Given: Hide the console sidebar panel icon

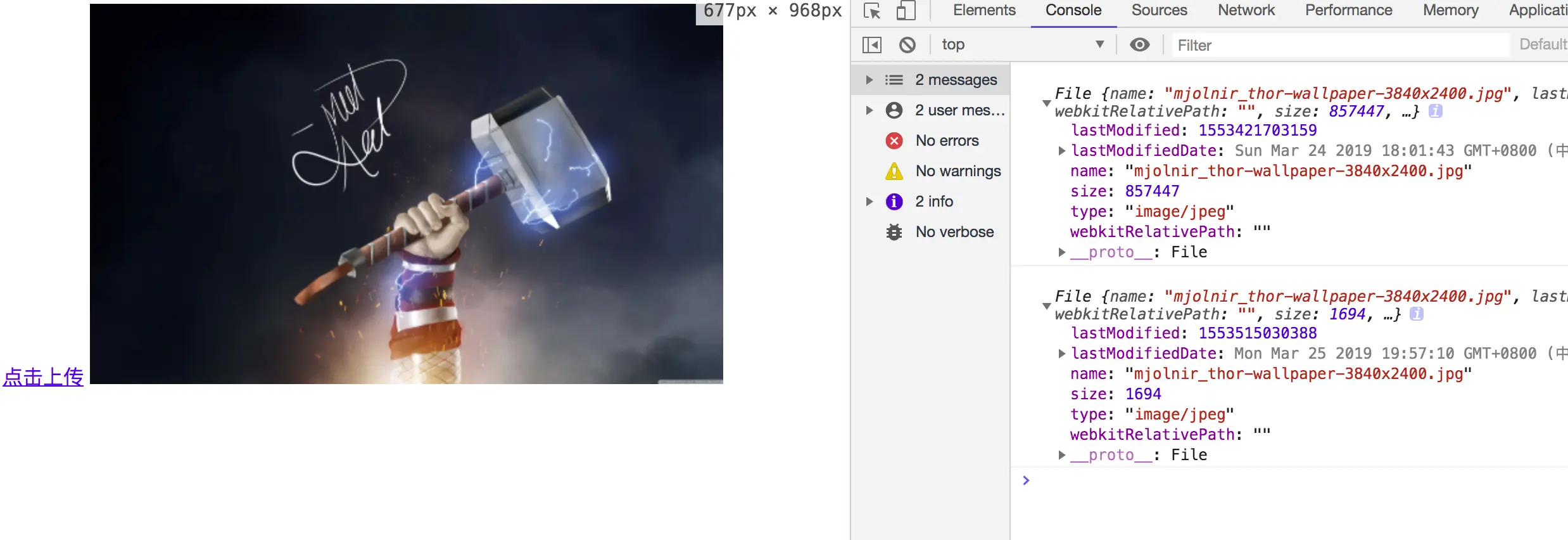Looking at the screenshot, I should point(872,45).
